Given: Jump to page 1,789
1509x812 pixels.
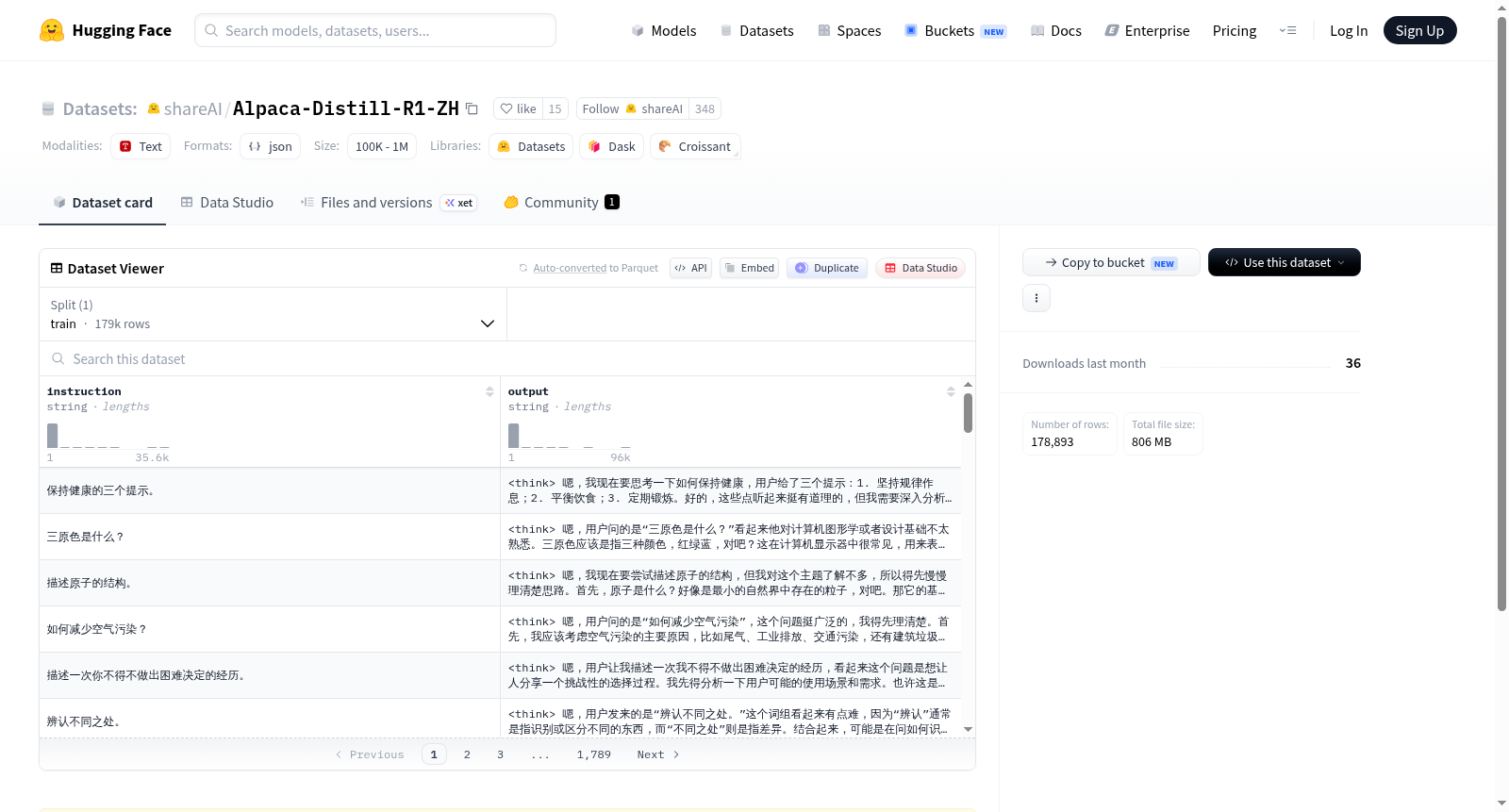Looking at the screenshot, I should 594,754.
